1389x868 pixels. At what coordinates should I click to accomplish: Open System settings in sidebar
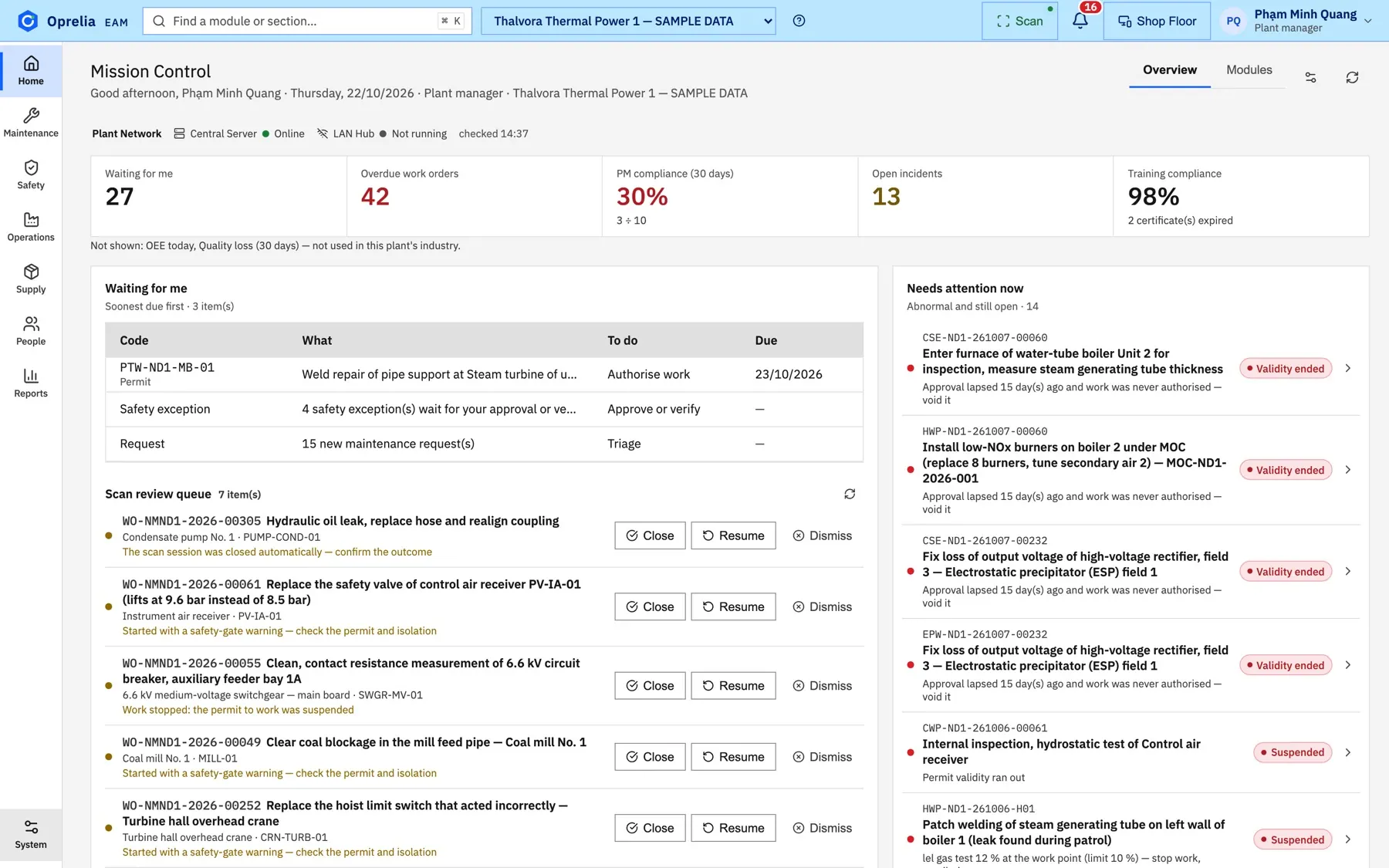(31, 835)
